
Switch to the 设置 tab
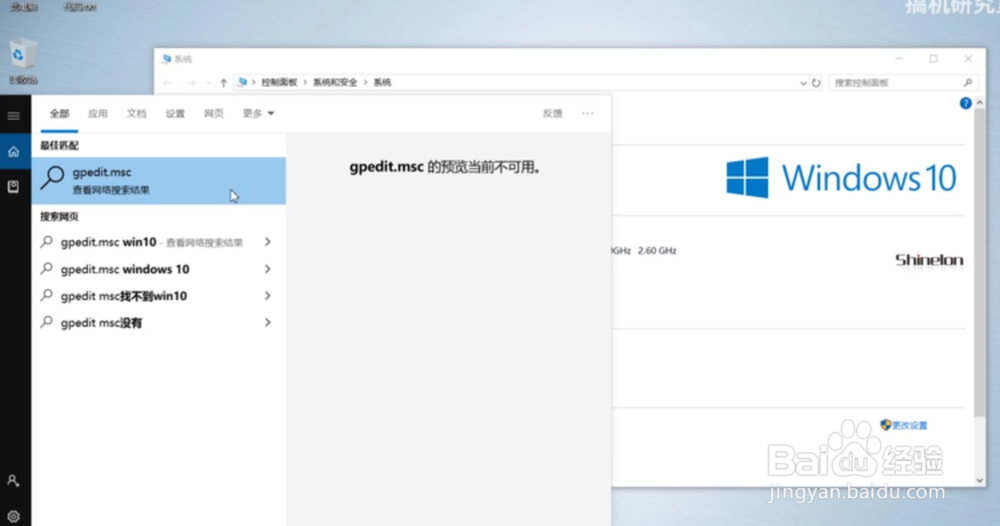click(x=175, y=113)
